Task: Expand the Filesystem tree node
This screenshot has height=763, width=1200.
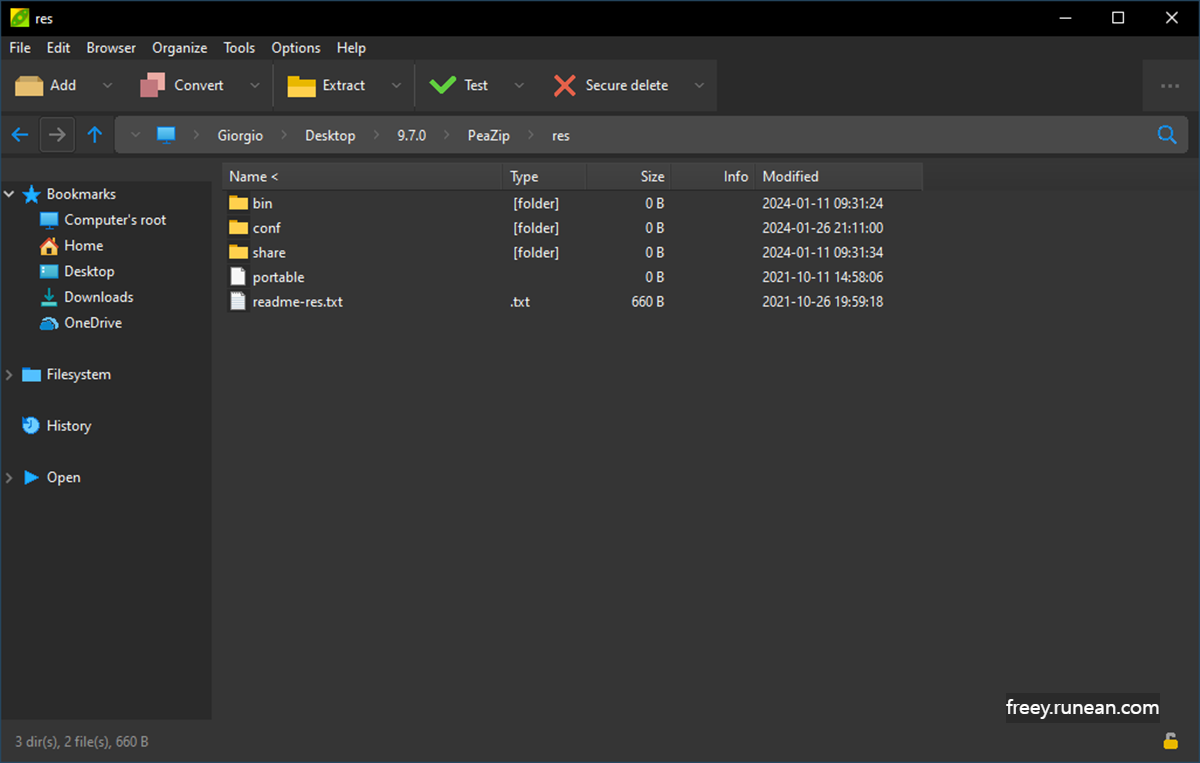Action: [9, 375]
